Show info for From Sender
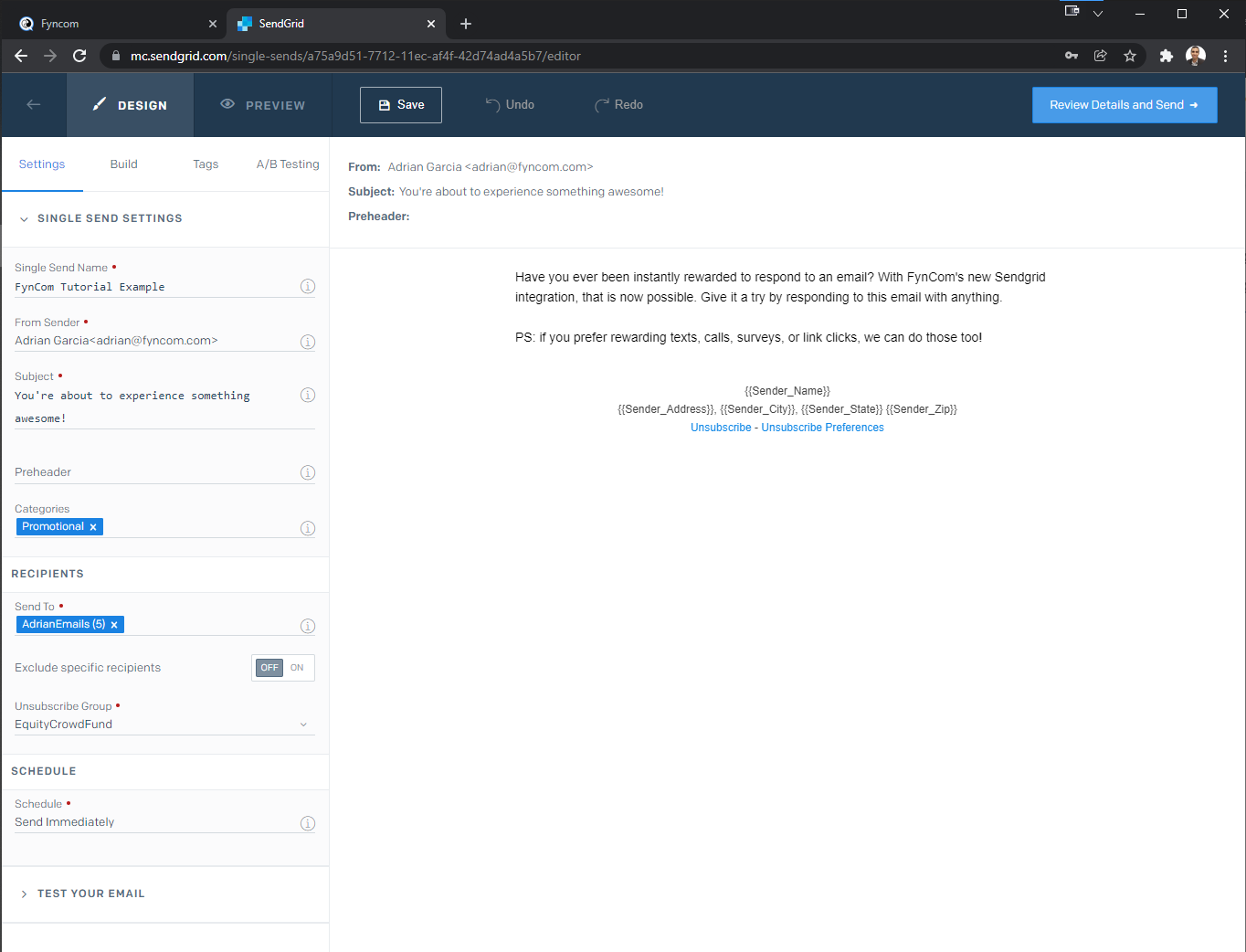 click(308, 342)
